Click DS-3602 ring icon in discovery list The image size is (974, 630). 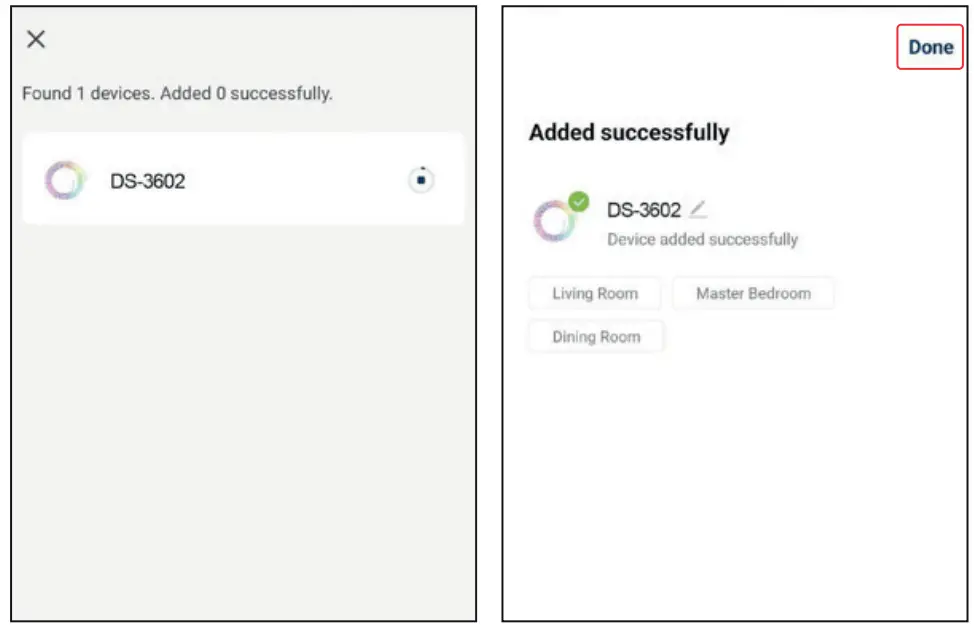tap(66, 181)
